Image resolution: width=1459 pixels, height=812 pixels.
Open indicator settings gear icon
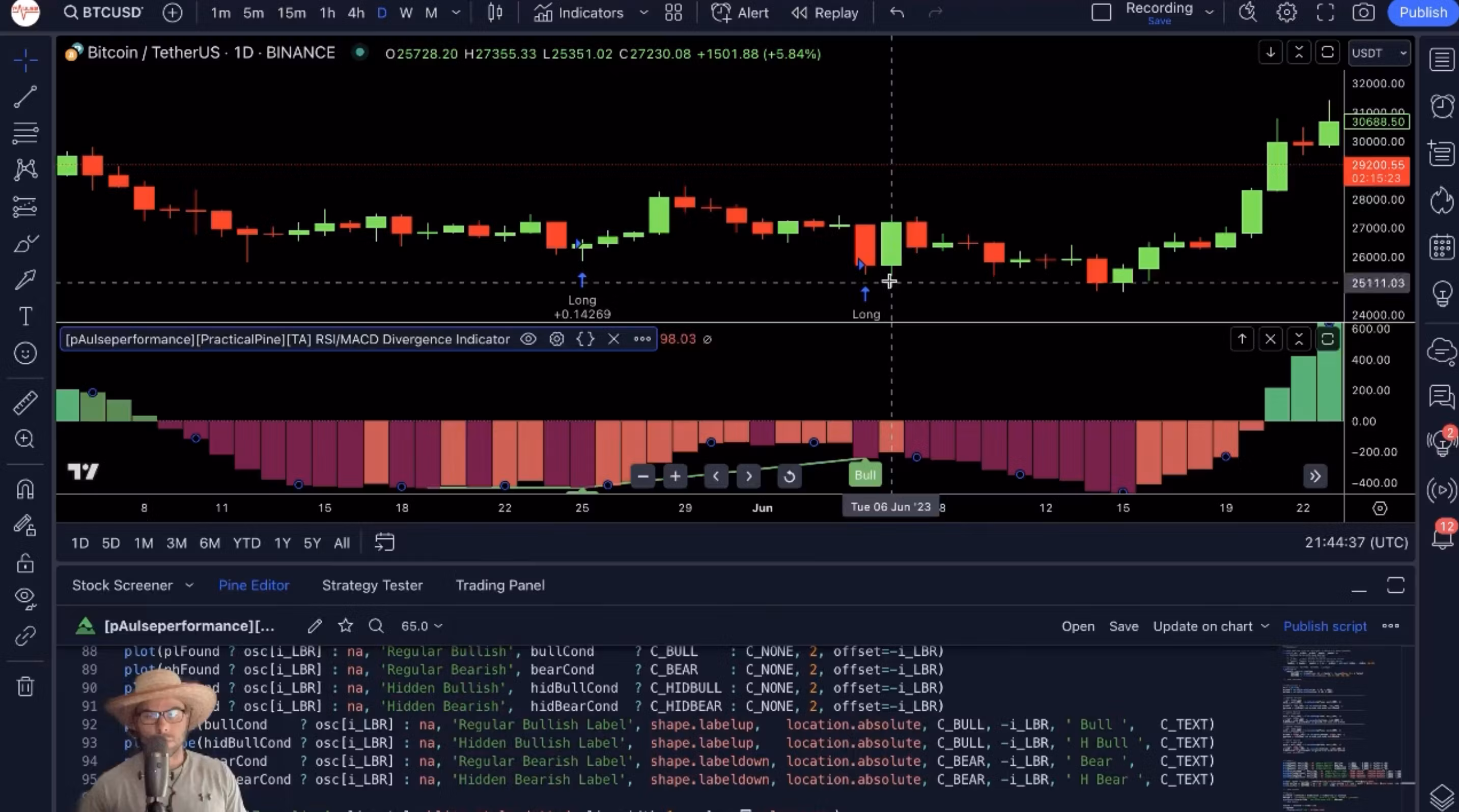pos(557,339)
